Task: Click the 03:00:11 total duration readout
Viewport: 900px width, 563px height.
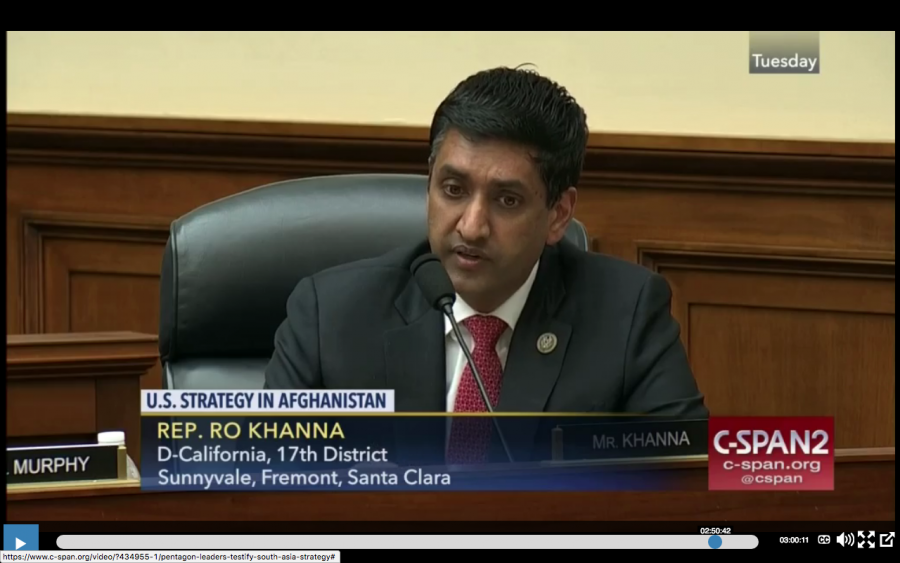Action: (794, 540)
